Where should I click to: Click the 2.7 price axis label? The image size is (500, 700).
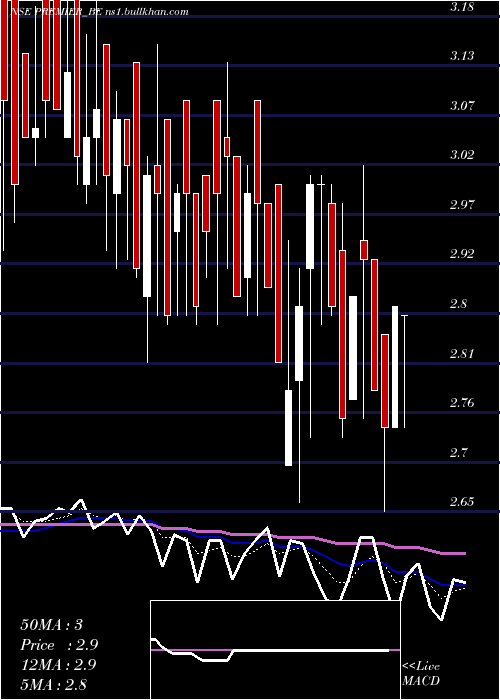(x=458, y=453)
